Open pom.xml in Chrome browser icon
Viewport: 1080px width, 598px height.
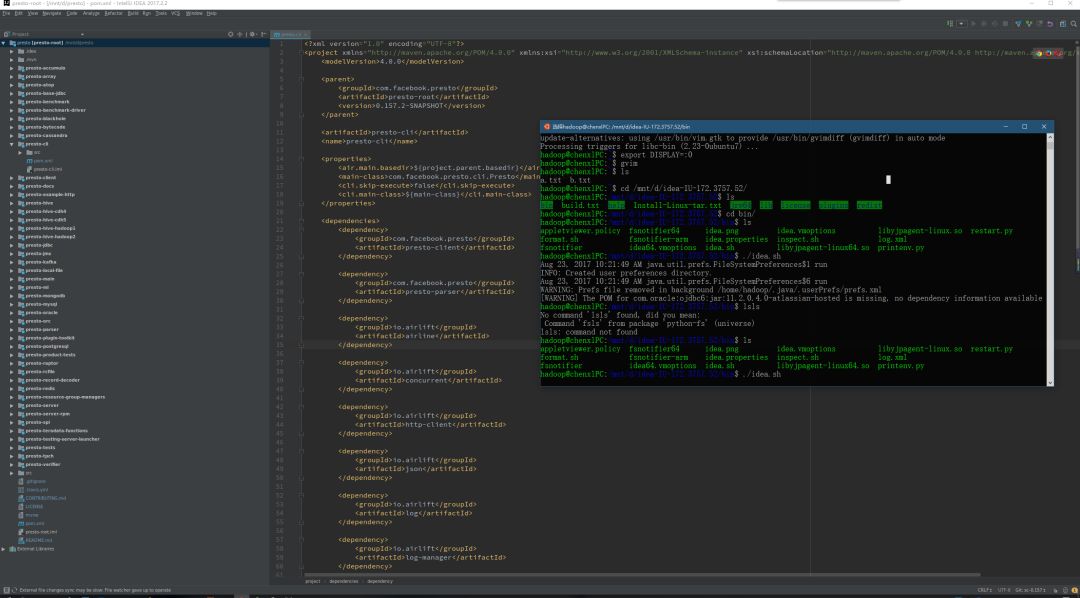1039,53
